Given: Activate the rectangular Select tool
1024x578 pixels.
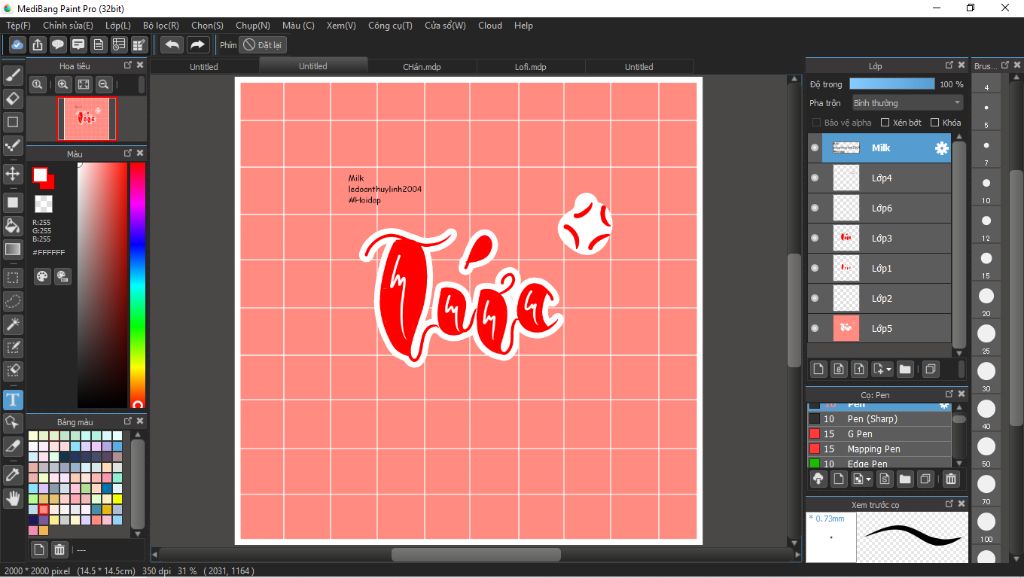Looking at the screenshot, I should [x=12, y=278].
